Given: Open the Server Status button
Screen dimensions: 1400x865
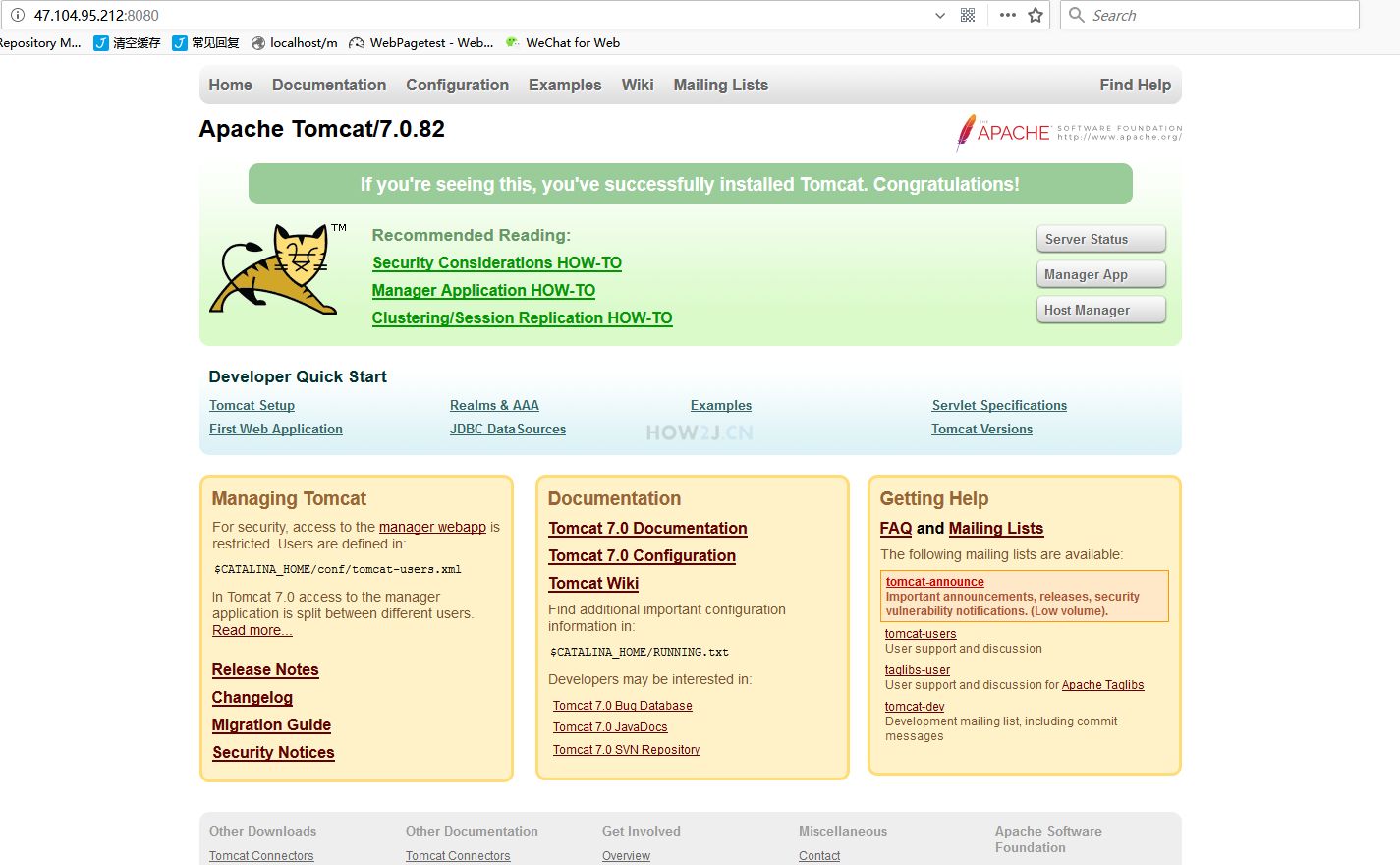Looking at the screenshot, I should 1101,239.
